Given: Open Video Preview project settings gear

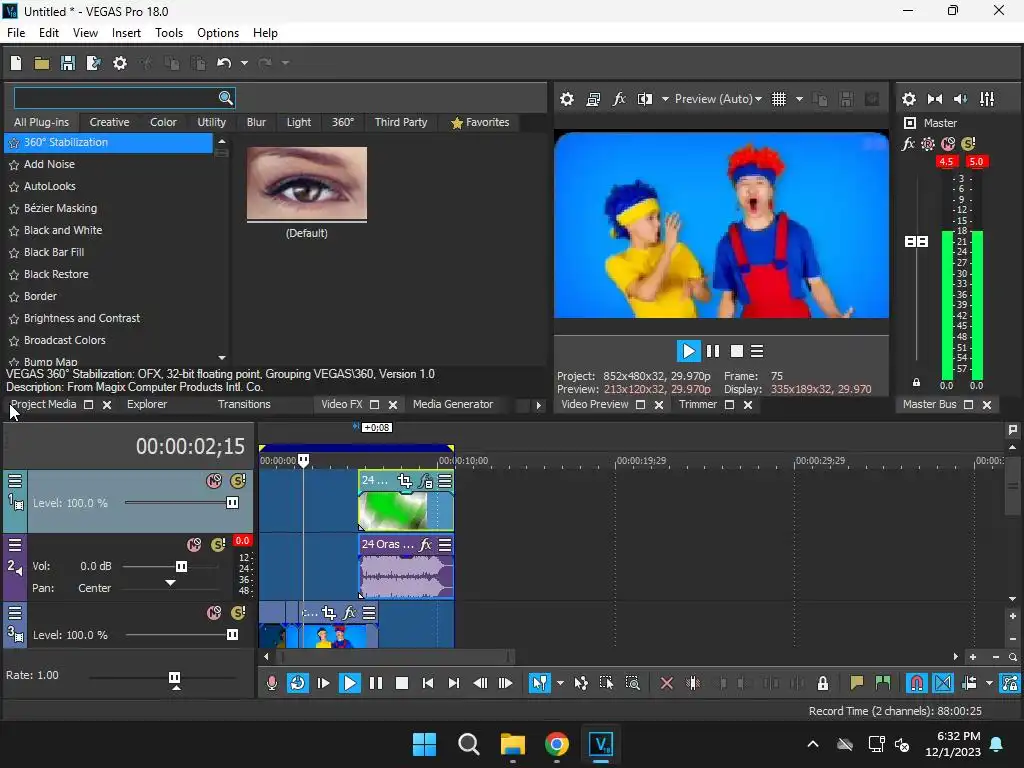Looking at the screenshot, I should (x=567, y=99).
